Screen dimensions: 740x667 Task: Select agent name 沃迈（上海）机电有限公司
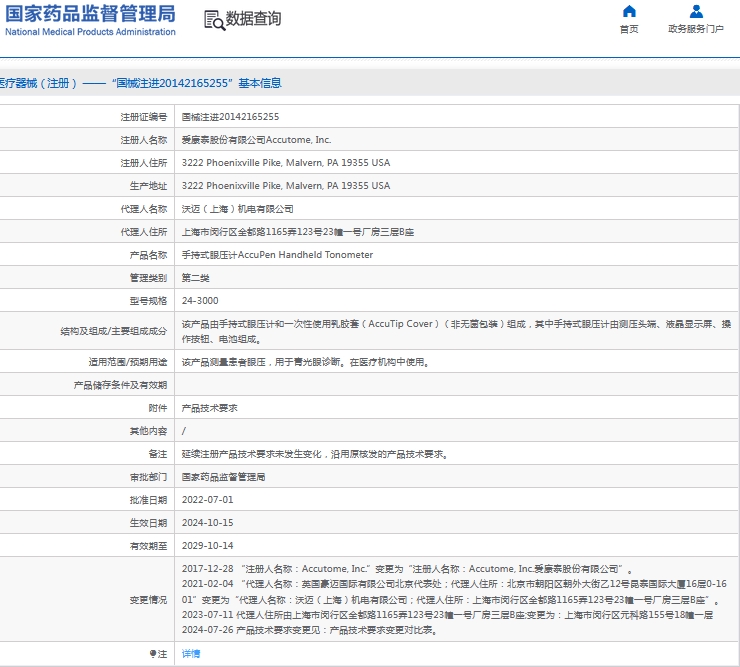pyautogui.click(x=237, y=209)
